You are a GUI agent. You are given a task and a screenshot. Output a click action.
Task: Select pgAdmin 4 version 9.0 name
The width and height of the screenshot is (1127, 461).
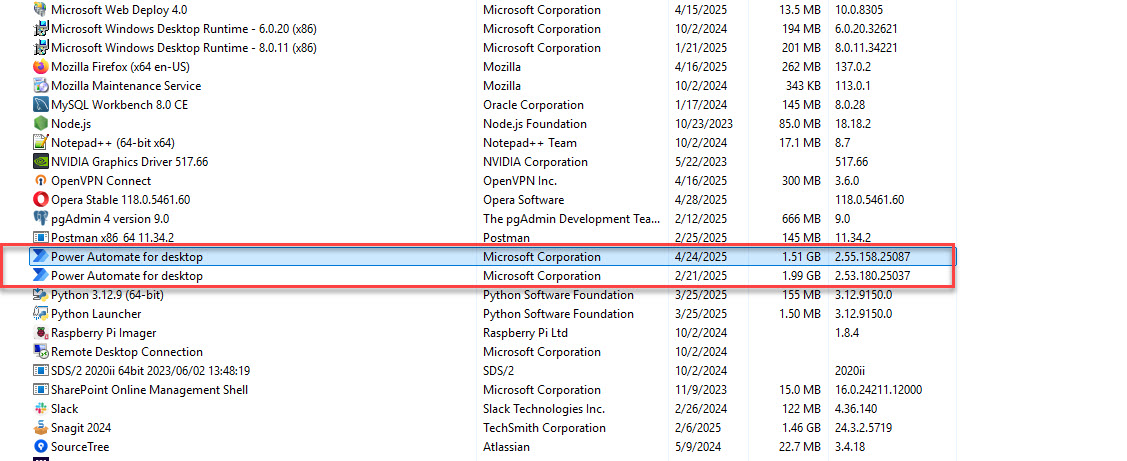[110, 219]
